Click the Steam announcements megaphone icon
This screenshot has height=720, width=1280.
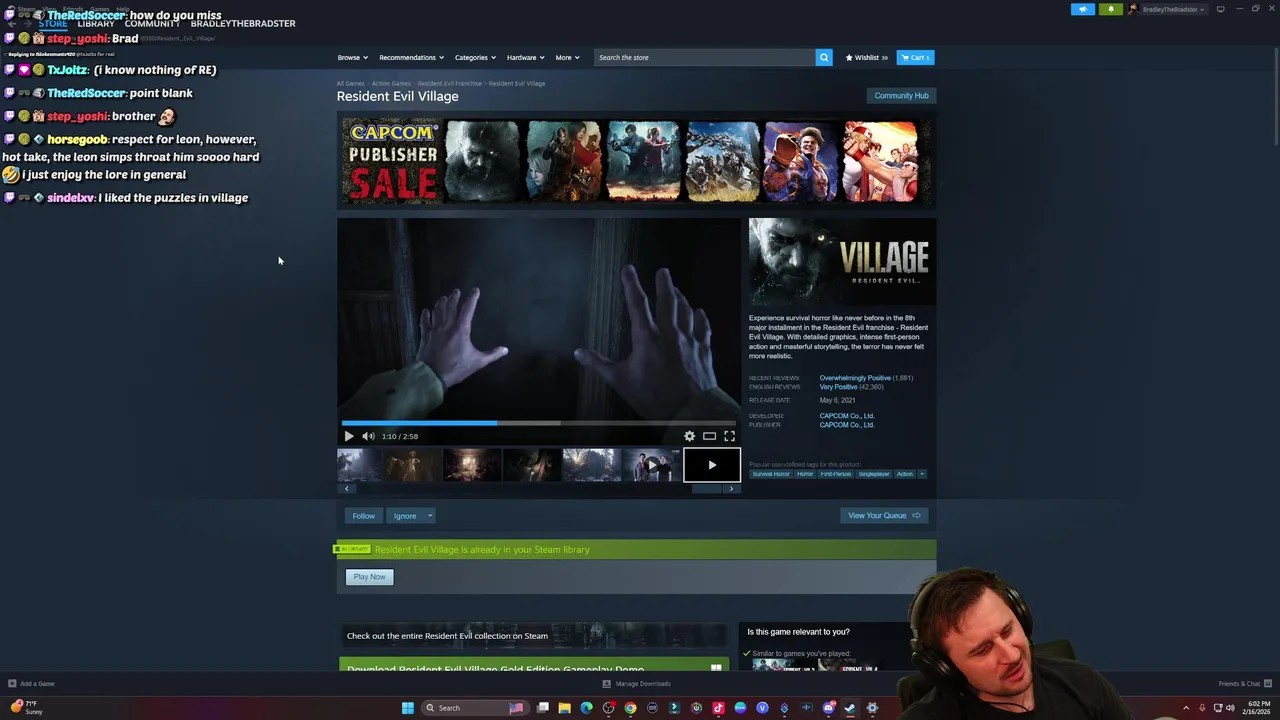(1083, 9)
